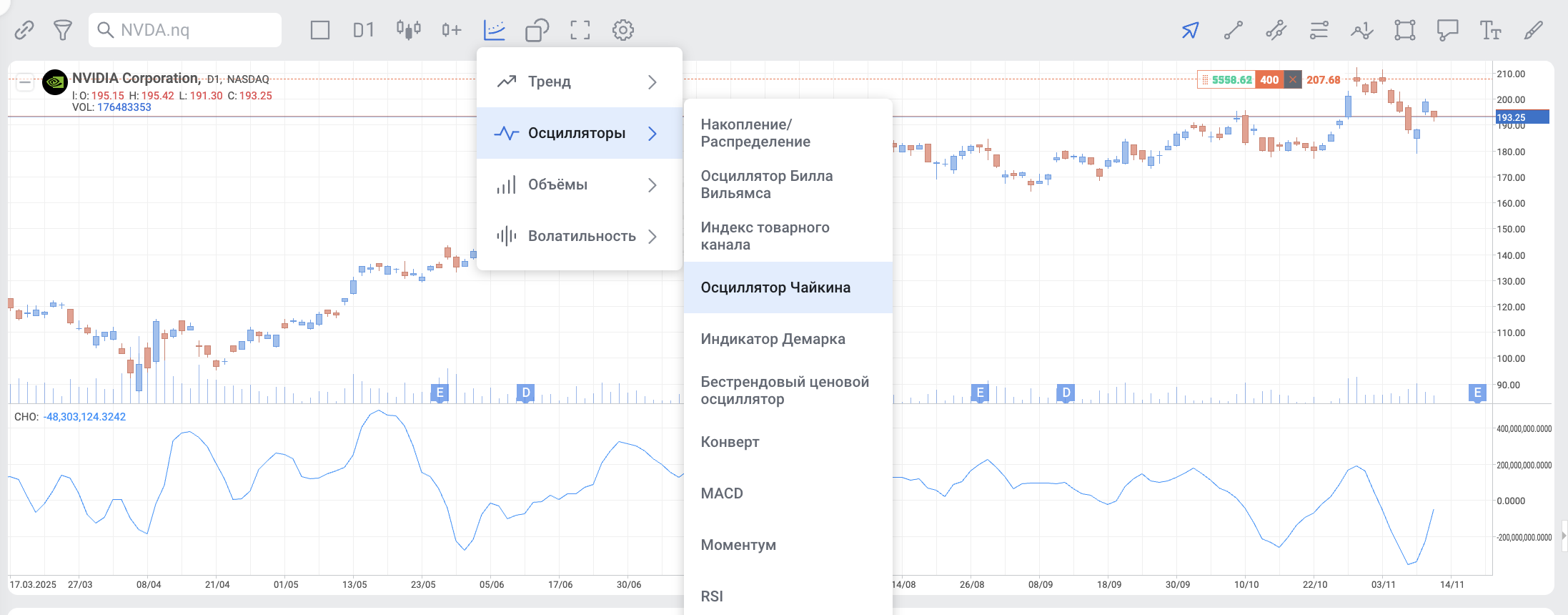
Task: Open the filter funnel icon
Action: point(63,30)
